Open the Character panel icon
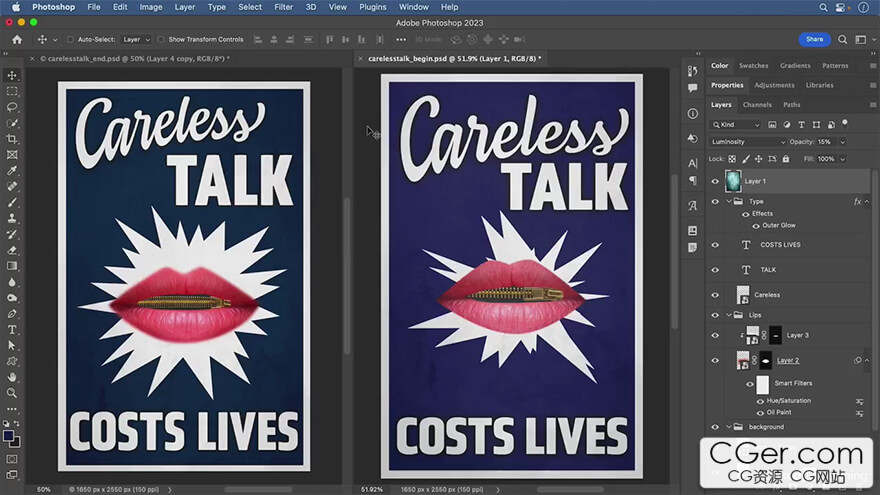880x495 pixels. click(x=693, y=163)
